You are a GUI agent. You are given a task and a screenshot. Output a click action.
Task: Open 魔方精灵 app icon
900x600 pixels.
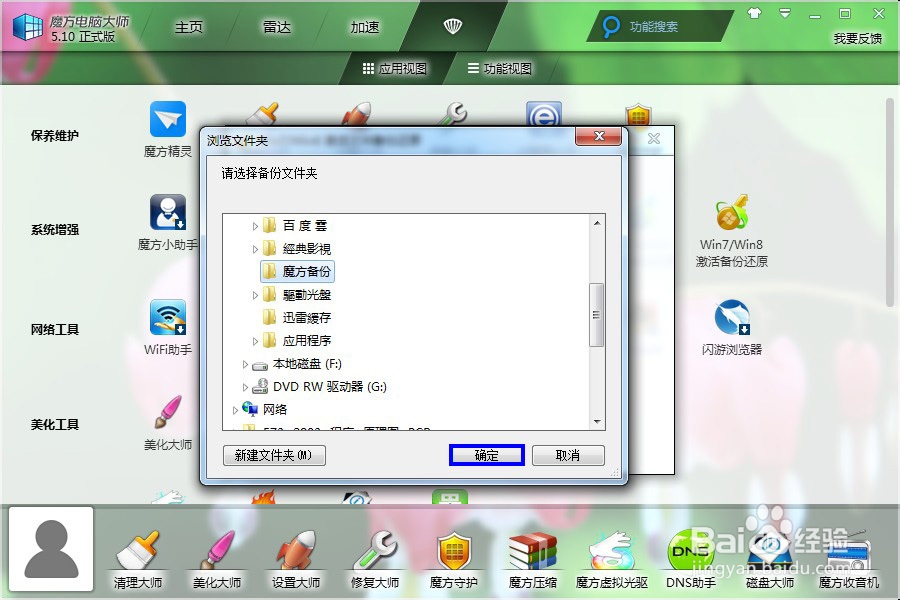pos(168,119)
